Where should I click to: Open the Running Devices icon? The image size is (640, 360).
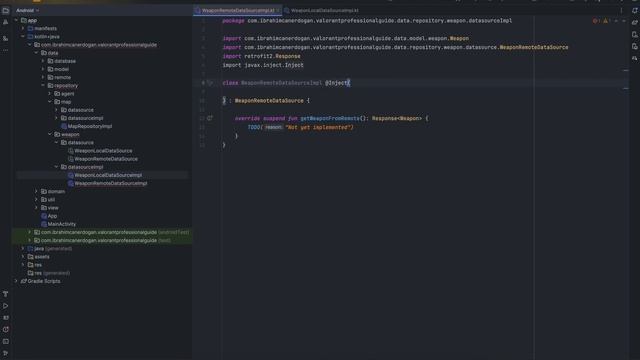635,47
